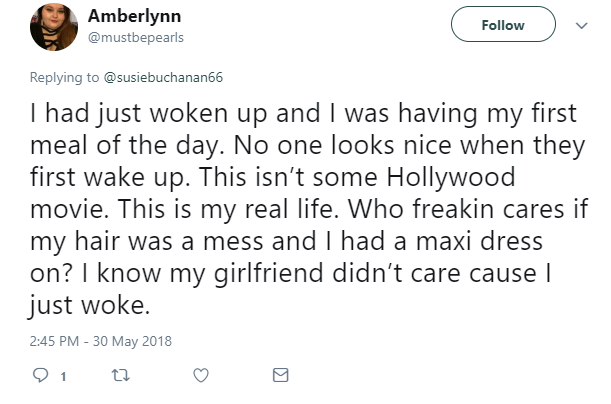
Task: Click the reply speech bubble icon
Action: 40,375
